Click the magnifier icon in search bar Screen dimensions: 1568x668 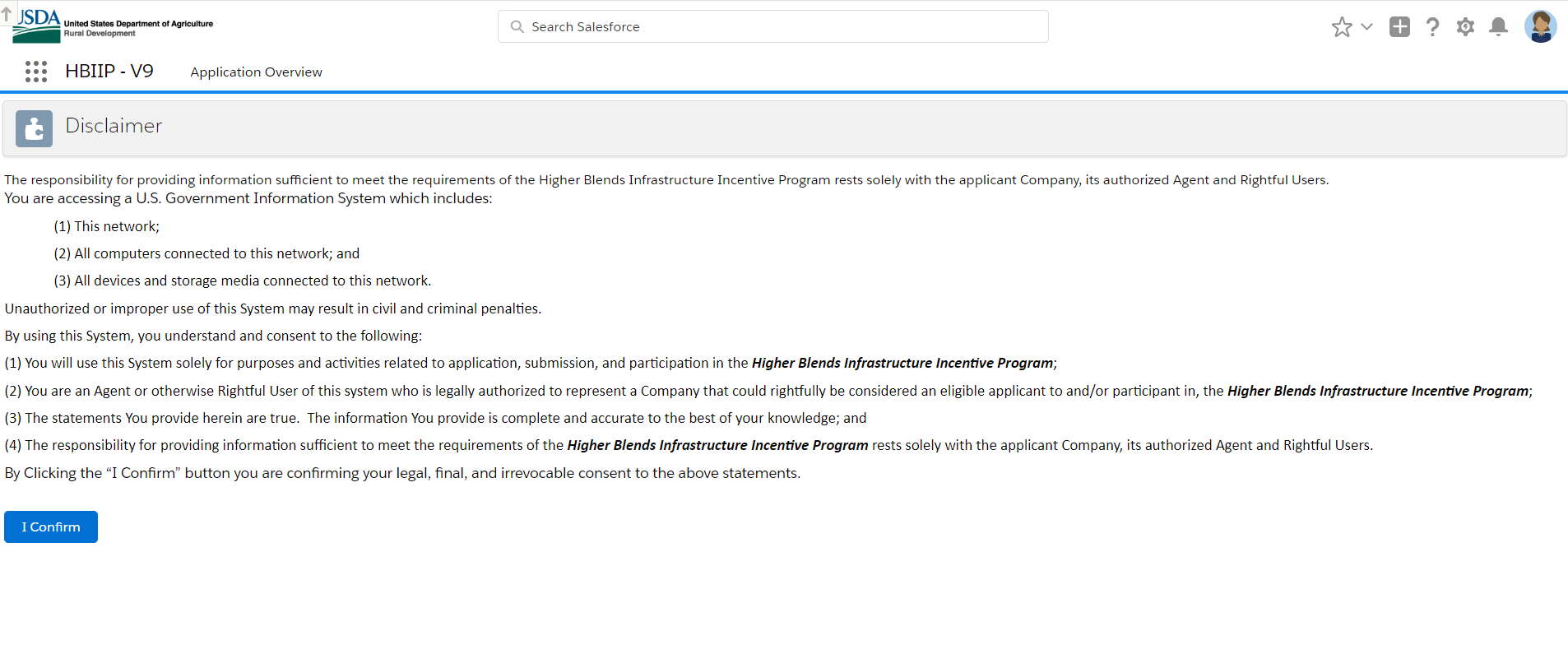517,27
